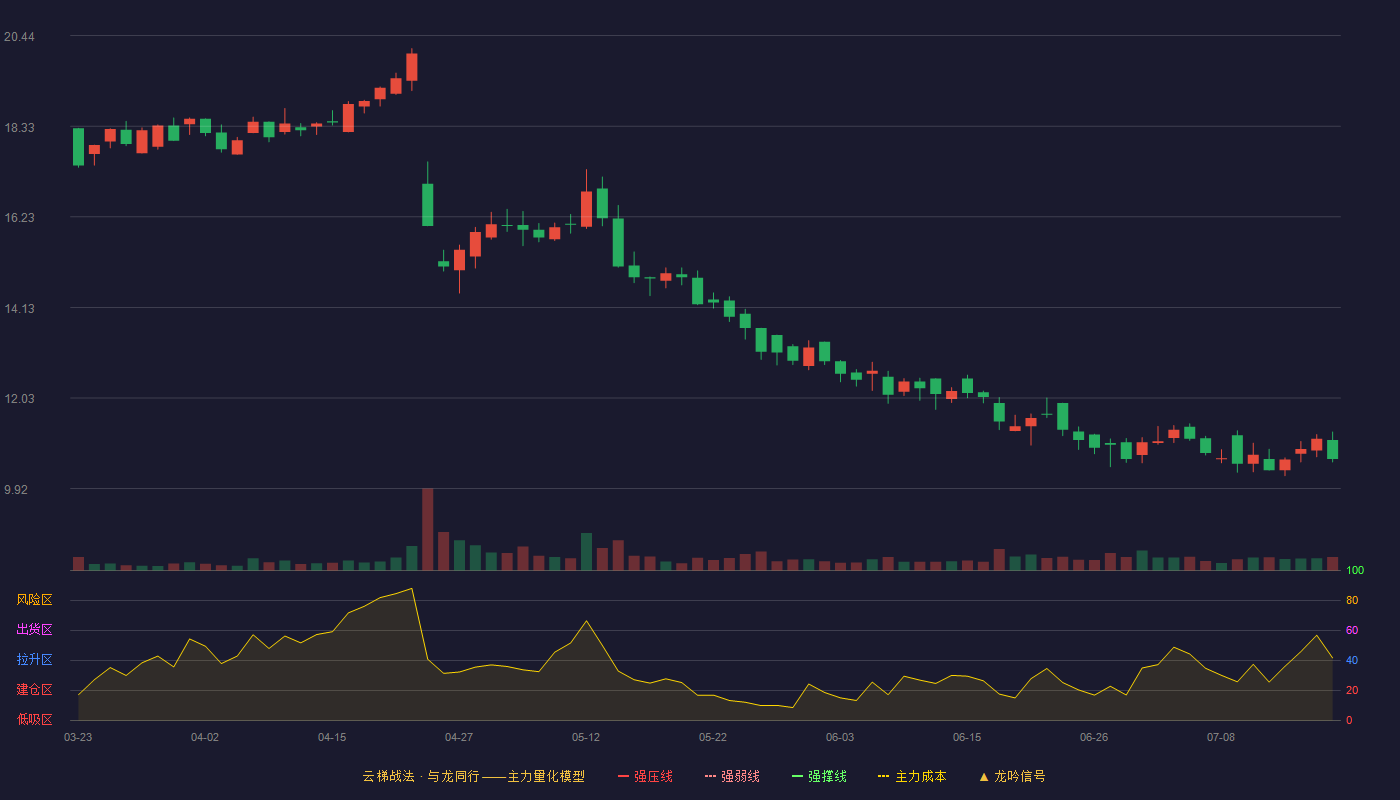The height and width of the screenshot is (800, 1400).
Task: Toggle the 龙吟信号 triangle legend item
Action: [x=1012, y=776]
